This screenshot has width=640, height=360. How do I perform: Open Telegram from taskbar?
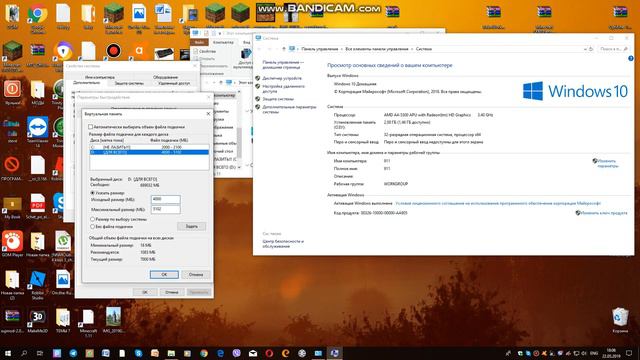[73, 353]
